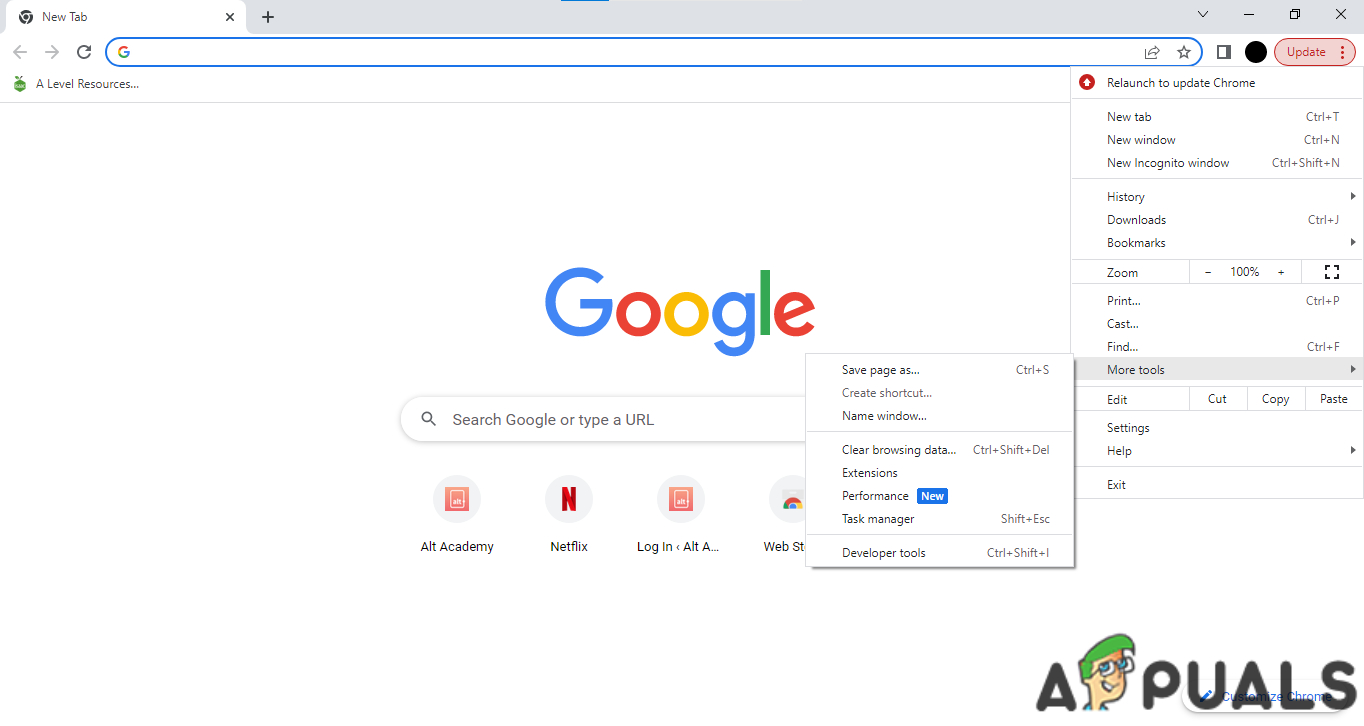This screenshot has width=1364, height=726.
Task: Choose Name window... in submenu
Action: tap(940, 416)
